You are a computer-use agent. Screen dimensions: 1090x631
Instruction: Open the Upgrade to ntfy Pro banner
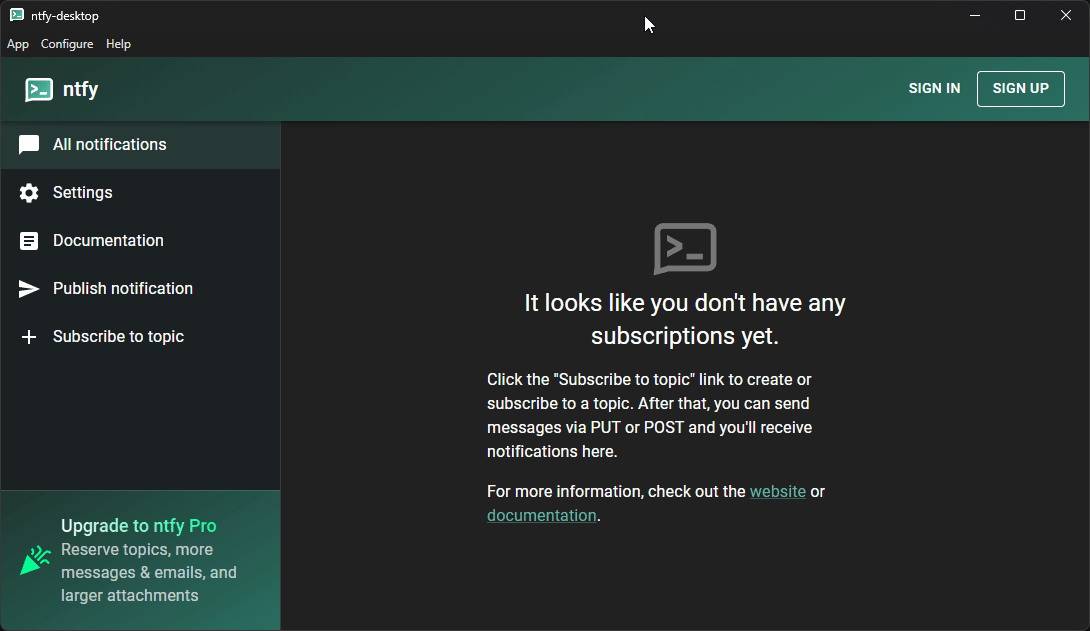tap(140, 560)
